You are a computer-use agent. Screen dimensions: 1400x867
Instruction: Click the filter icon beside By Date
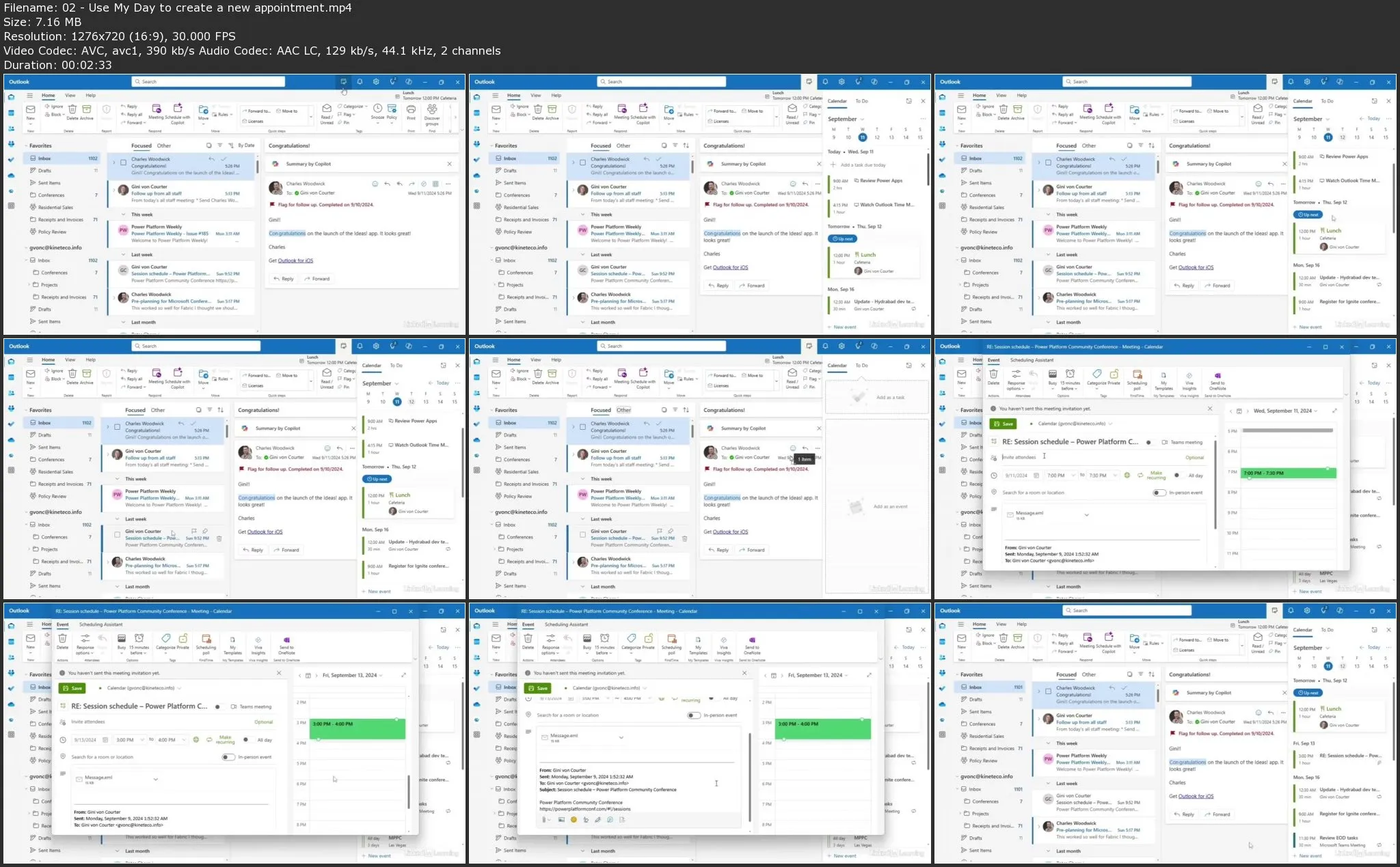[219, 146]
